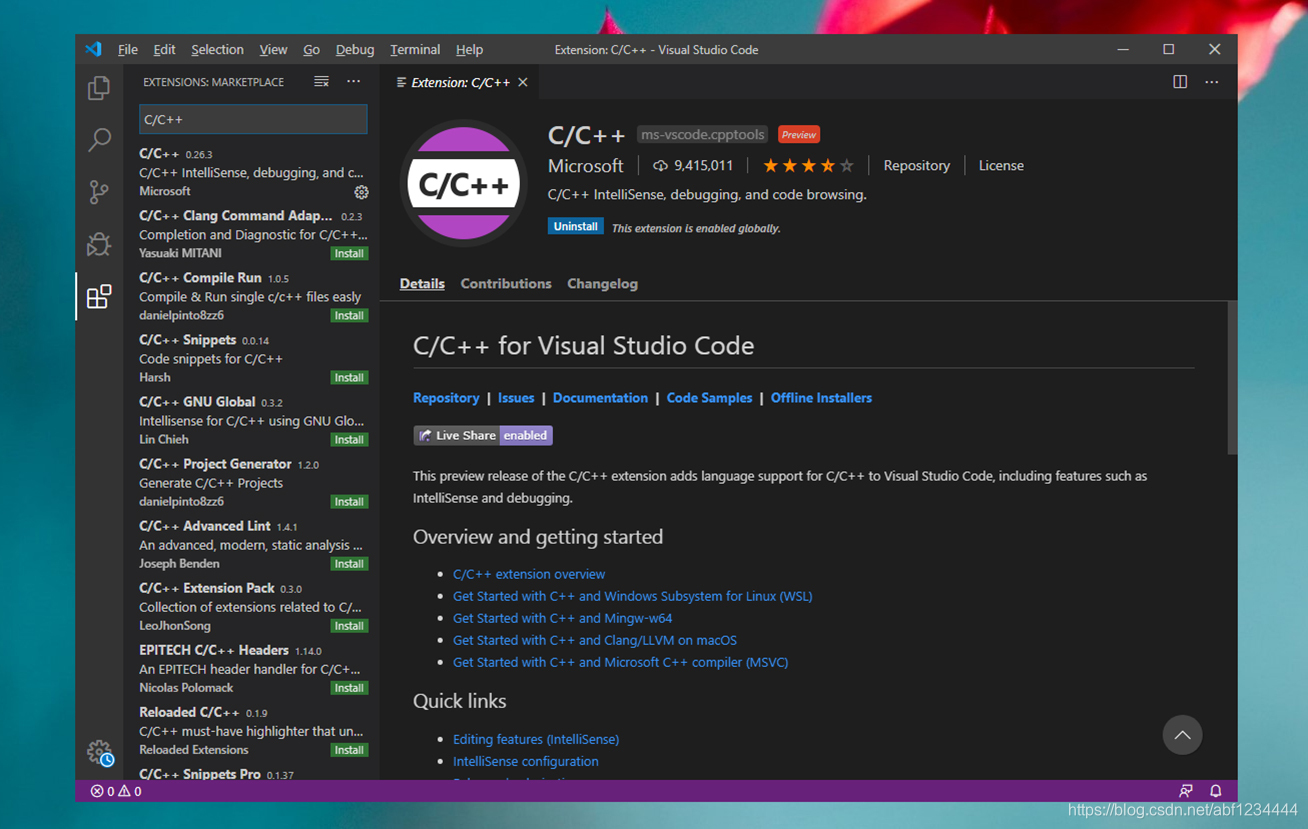Open the Documentation link
The height and width of the screenshot is (829, 1308).
point(600,398)
